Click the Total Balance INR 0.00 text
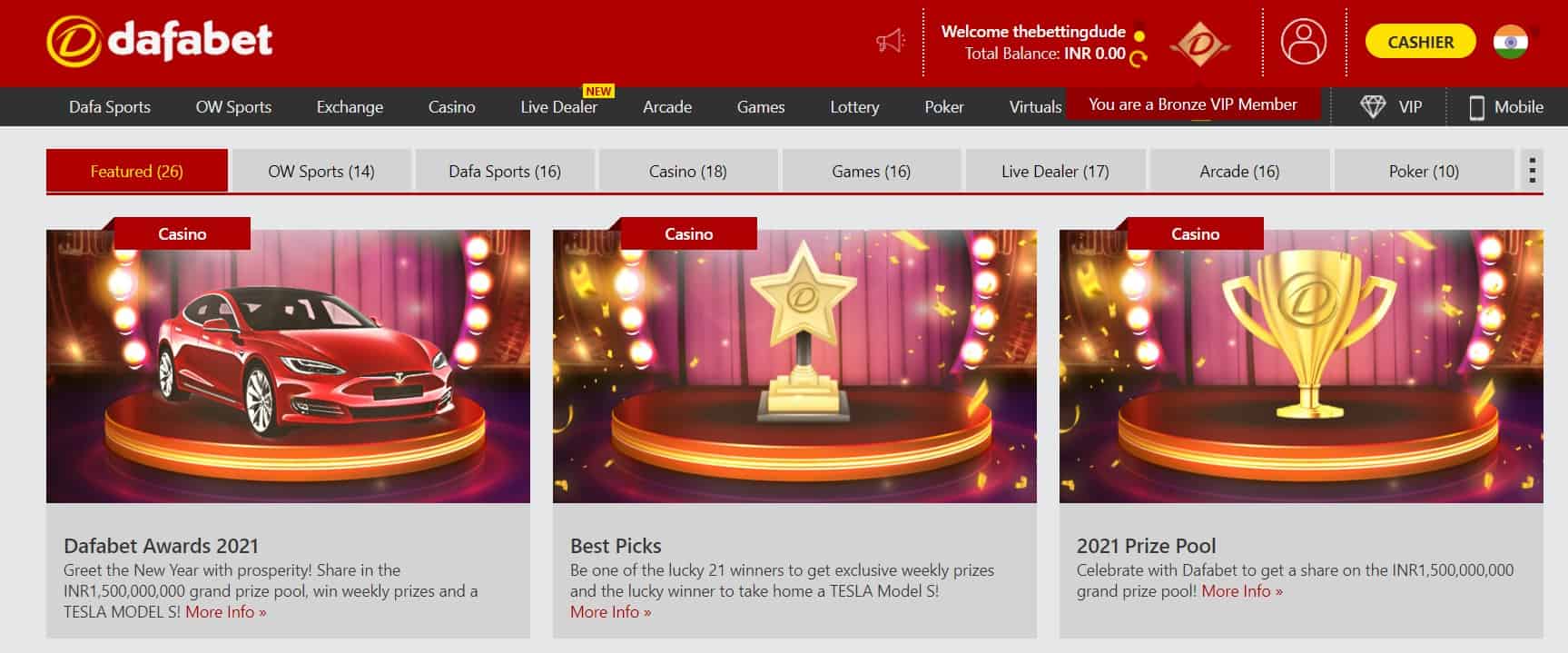The image size is (1568, 653). click(1045, 54)
